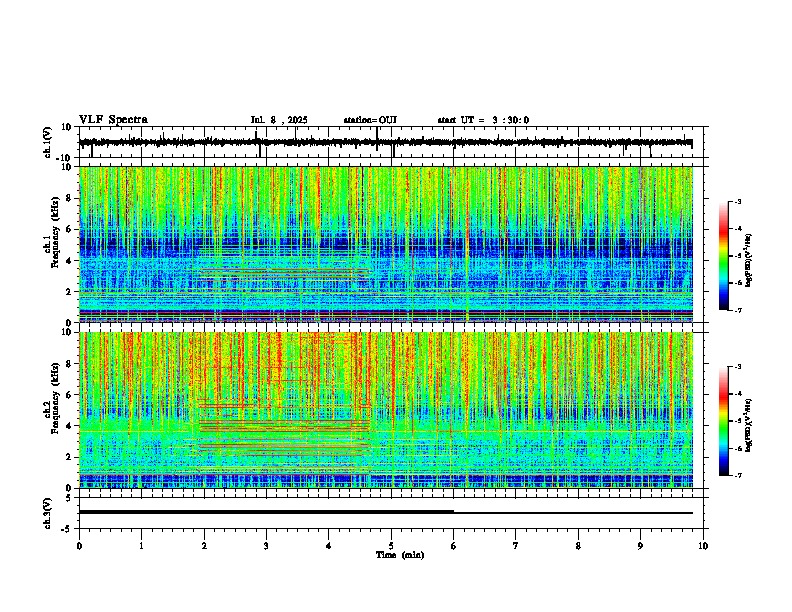Click the '-5' tick on ch.2 color bar
792x612 pixels.
coord(737,421)
